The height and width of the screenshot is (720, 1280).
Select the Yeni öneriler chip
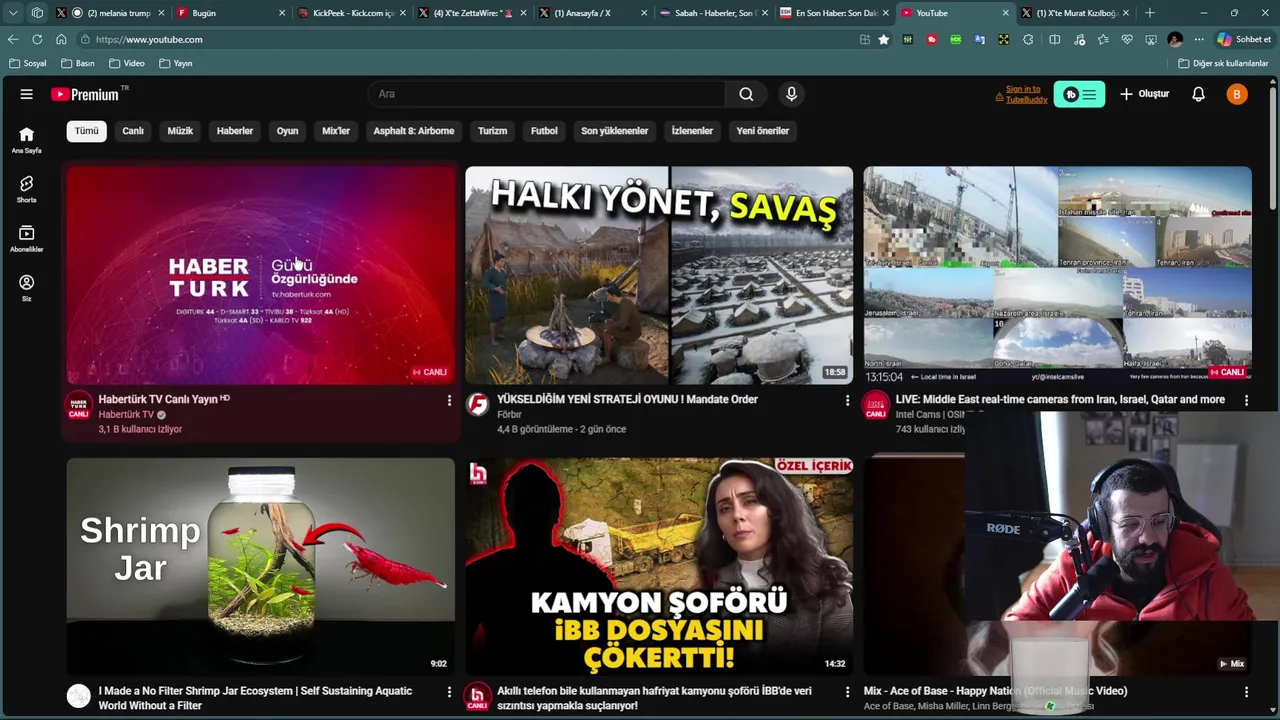tap(763, 131)
